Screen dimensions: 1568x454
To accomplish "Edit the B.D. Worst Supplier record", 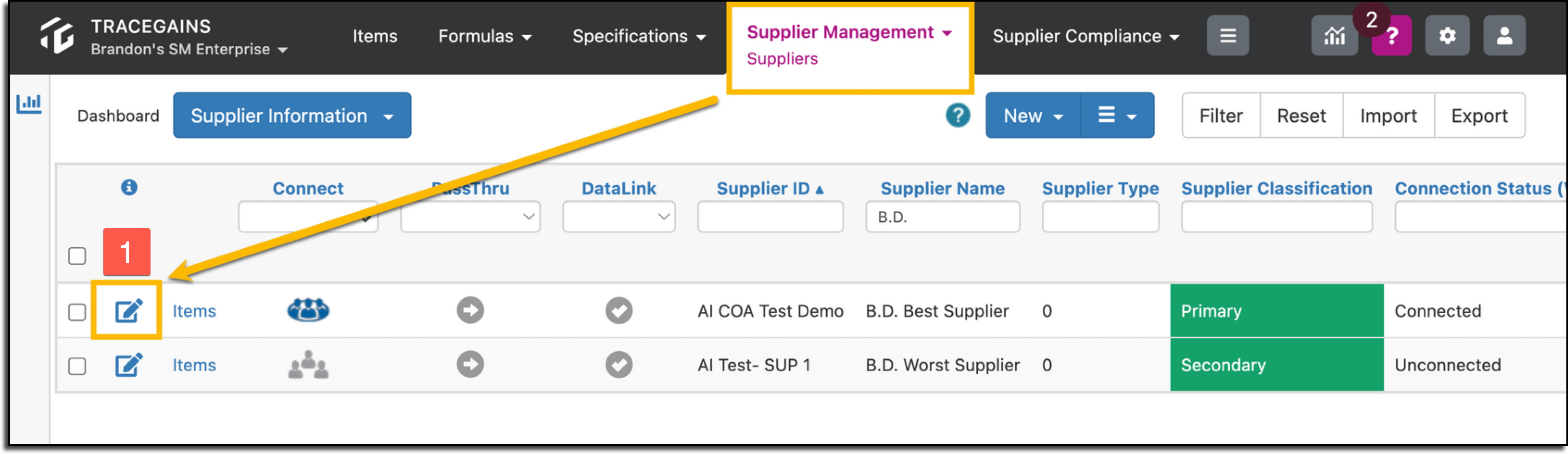I will [129, 365].
